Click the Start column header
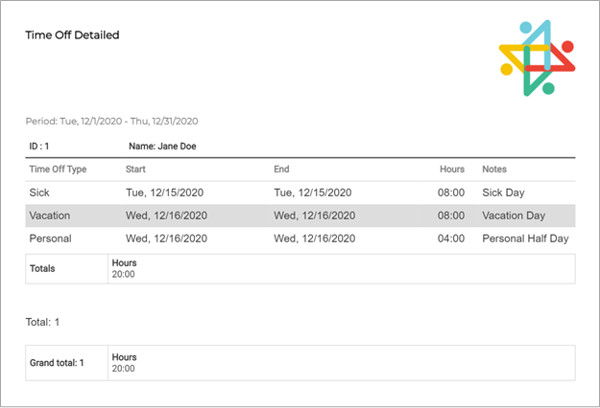Viewport: 600px width, 408px height. pos(135,169)
